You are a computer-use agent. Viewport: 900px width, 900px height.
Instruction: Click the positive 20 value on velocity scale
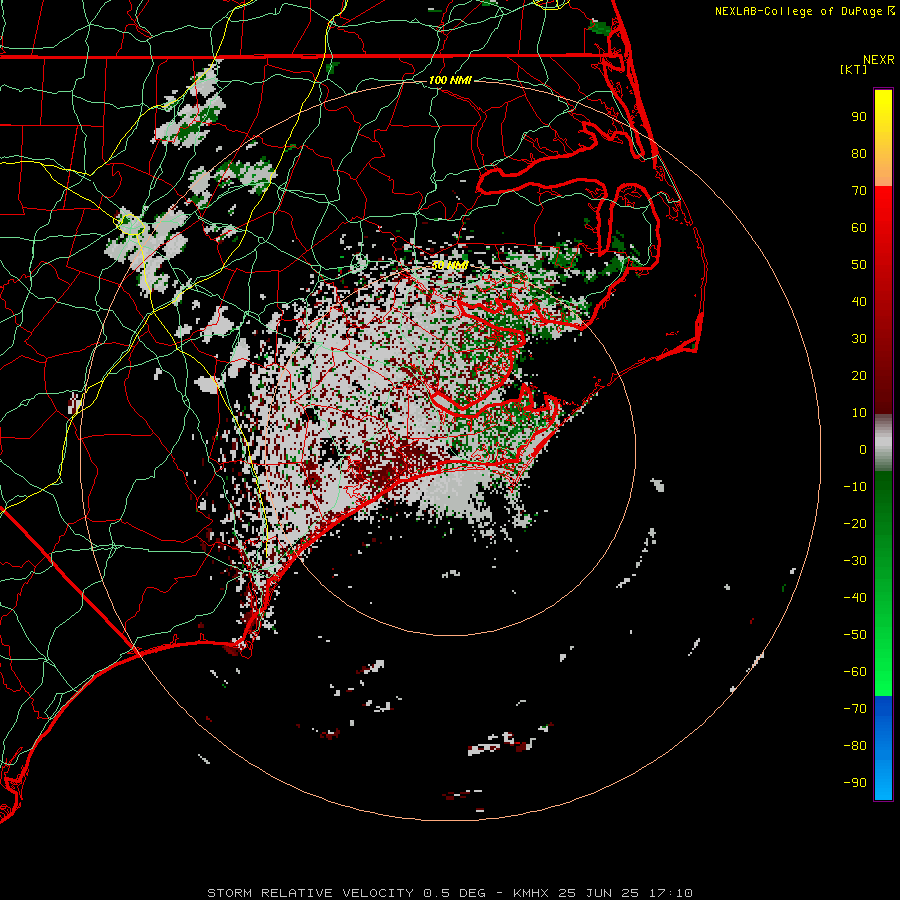tap(859, 375)
